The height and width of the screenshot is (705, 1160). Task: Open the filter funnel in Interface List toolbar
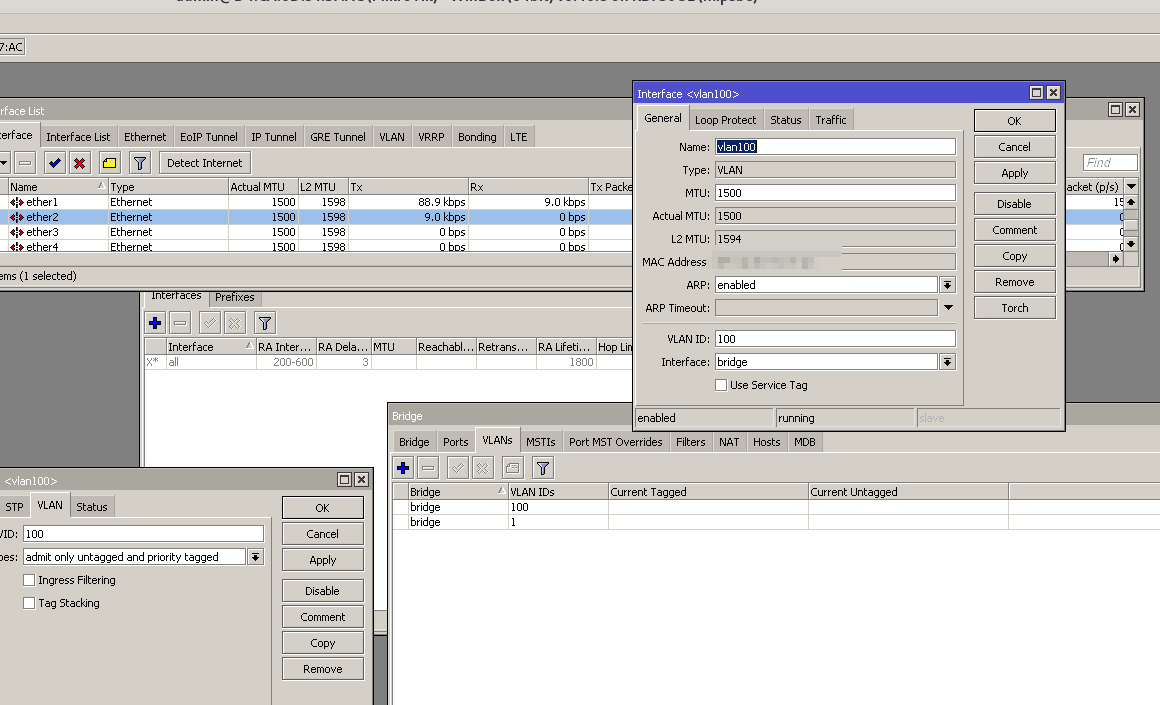pos(140,163)
